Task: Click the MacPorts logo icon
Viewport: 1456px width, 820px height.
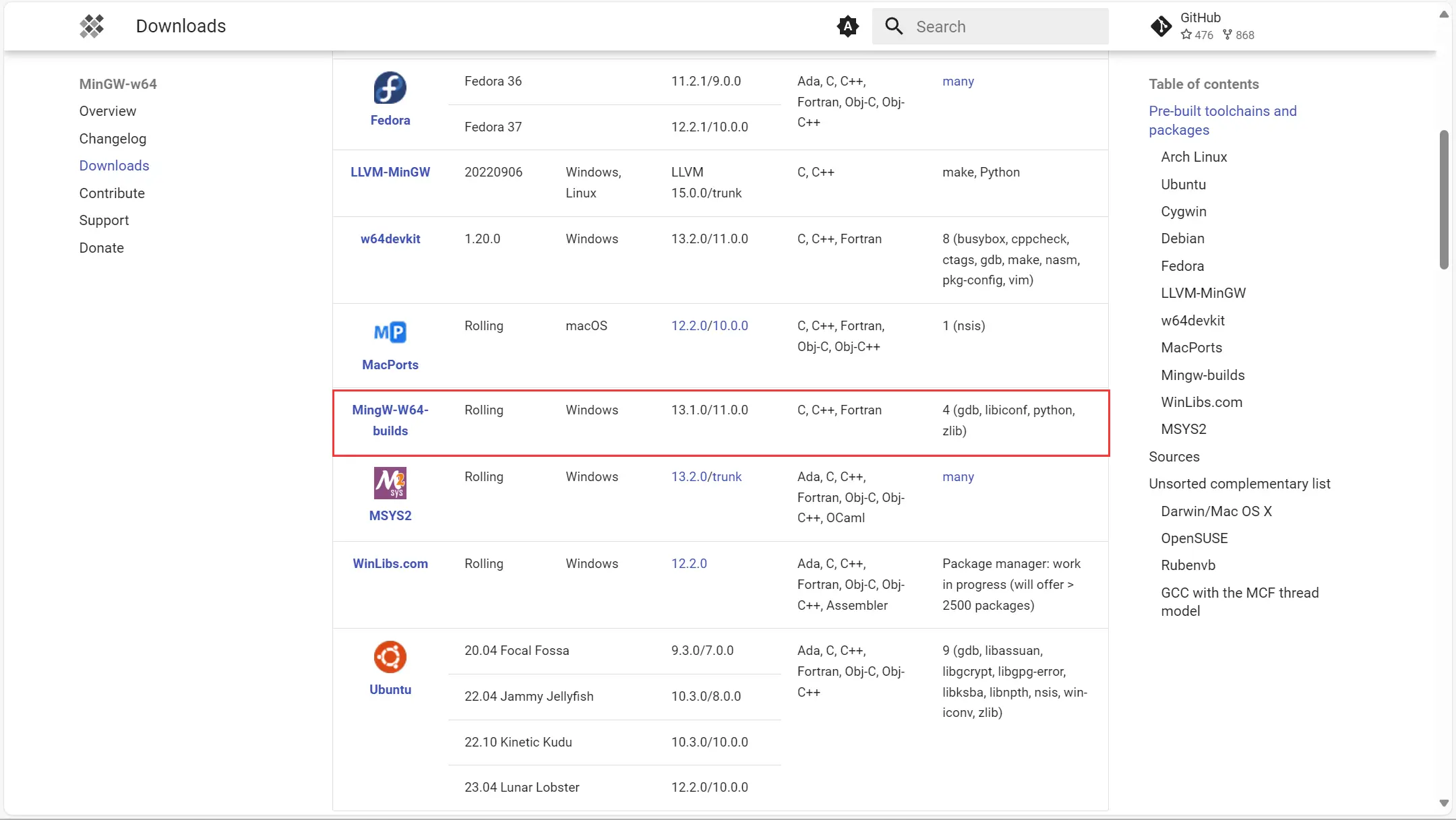Action: [390, 332]
